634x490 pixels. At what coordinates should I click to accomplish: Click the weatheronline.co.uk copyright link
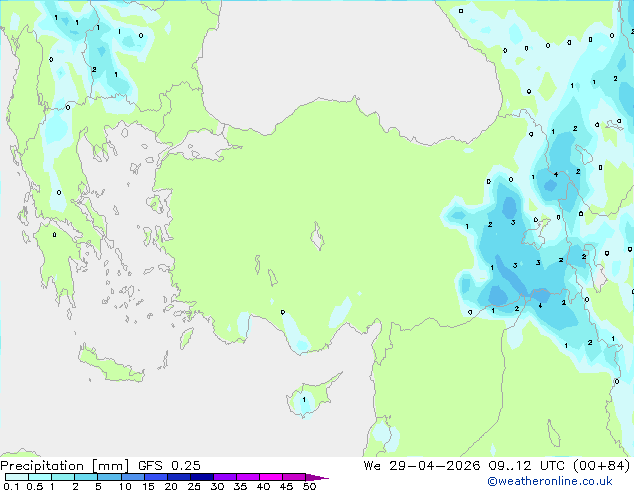click(x=549, y=481)
